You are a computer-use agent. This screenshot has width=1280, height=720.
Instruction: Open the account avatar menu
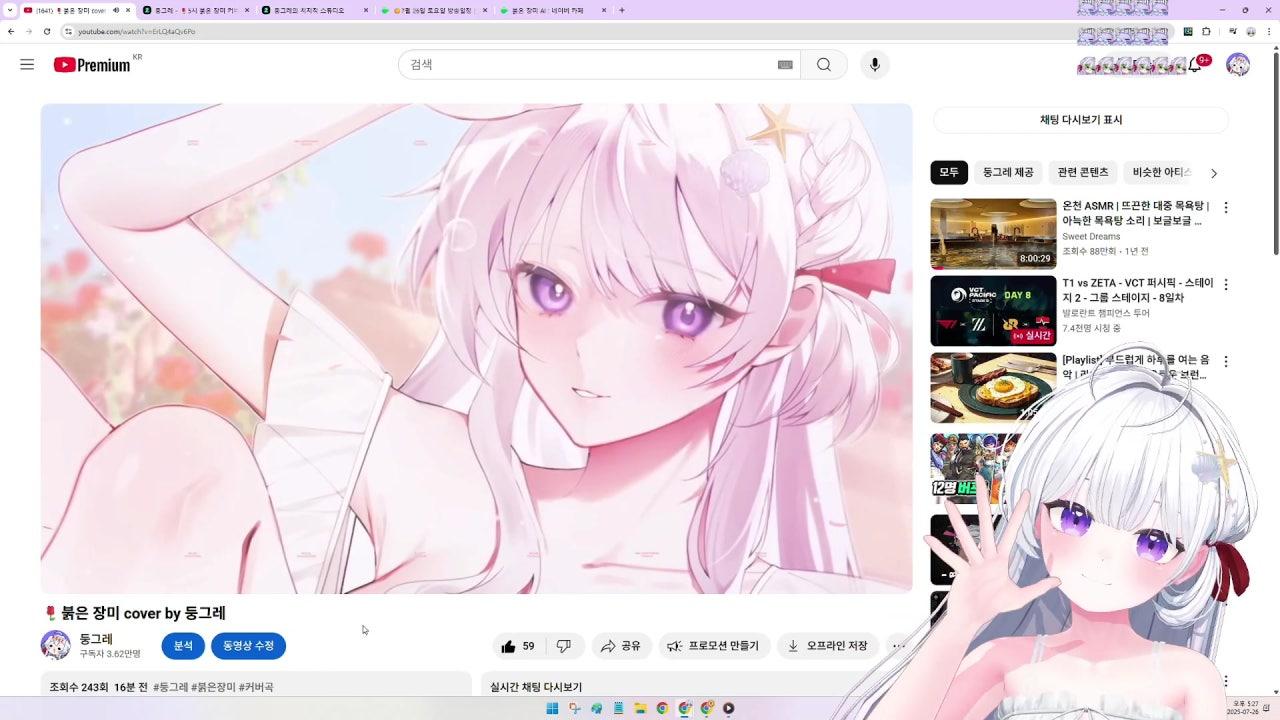tap(1238, 65)
